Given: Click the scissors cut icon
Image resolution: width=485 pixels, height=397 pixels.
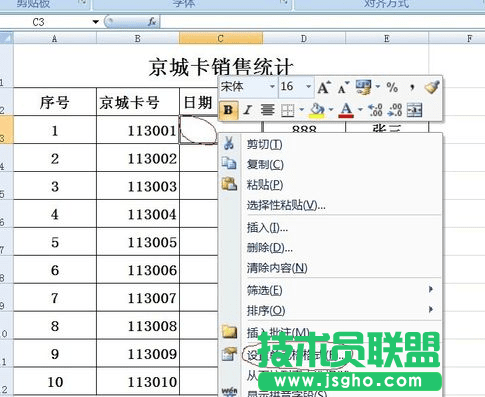Looking at the screenshot, I should [229, 143].
